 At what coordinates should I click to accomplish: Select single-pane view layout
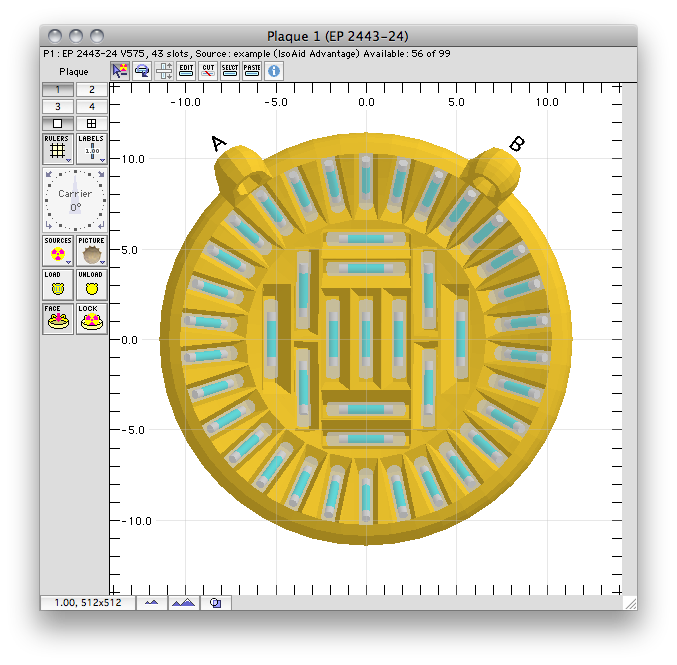pos(58,124)
